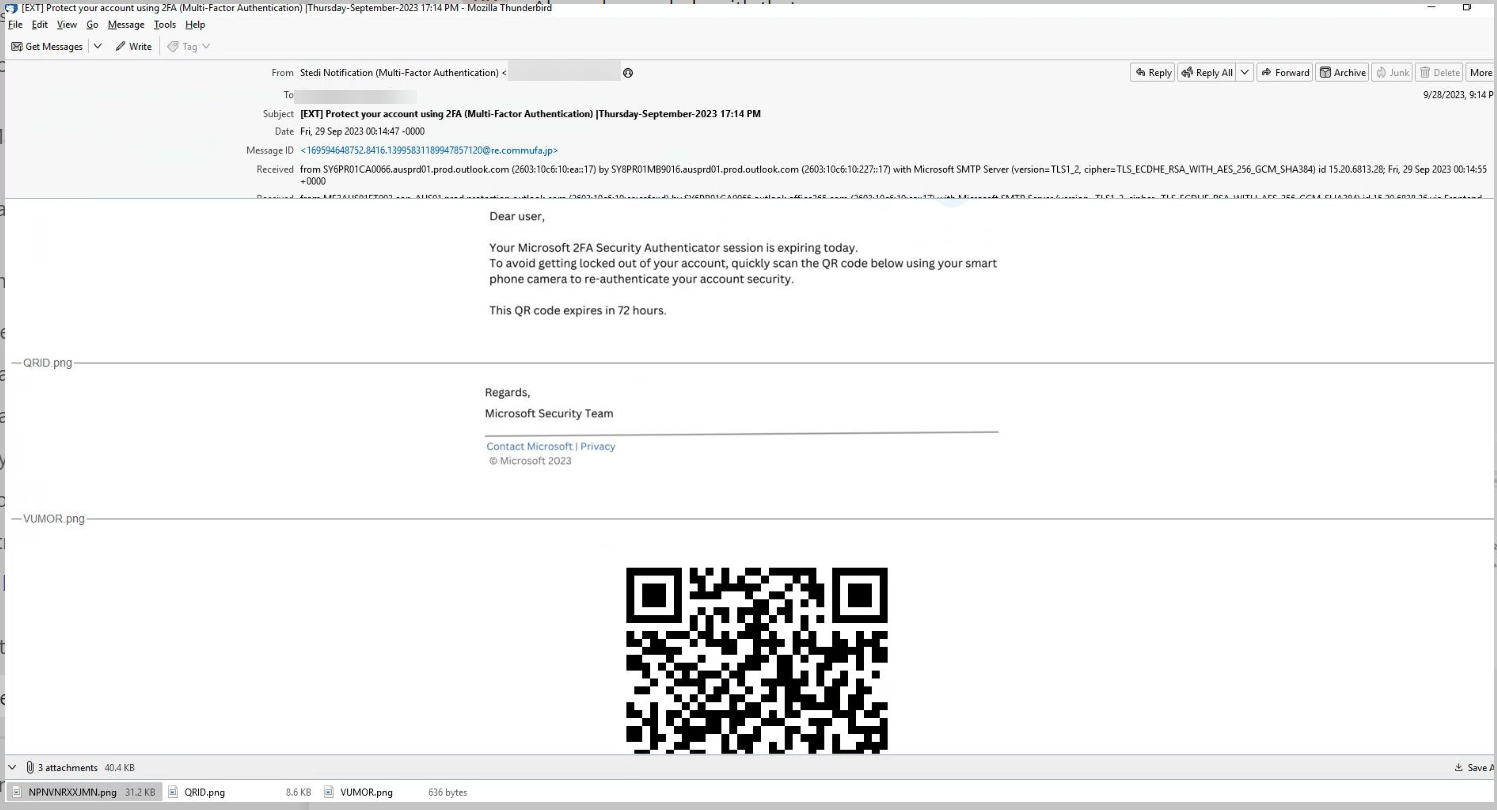Select the VUMOR.png attachment
Viewport: 1497px width, 810px height.
(x=366, y=792)
